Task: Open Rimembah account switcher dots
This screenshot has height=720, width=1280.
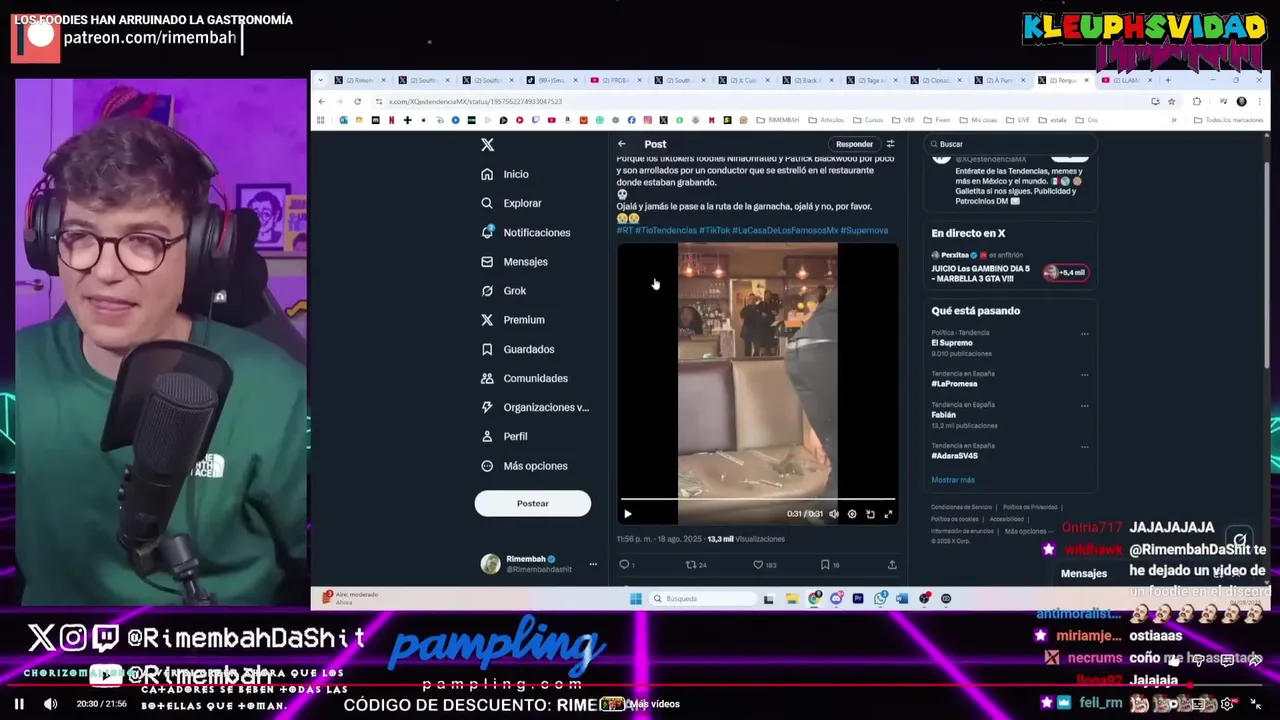Action: 593,564
